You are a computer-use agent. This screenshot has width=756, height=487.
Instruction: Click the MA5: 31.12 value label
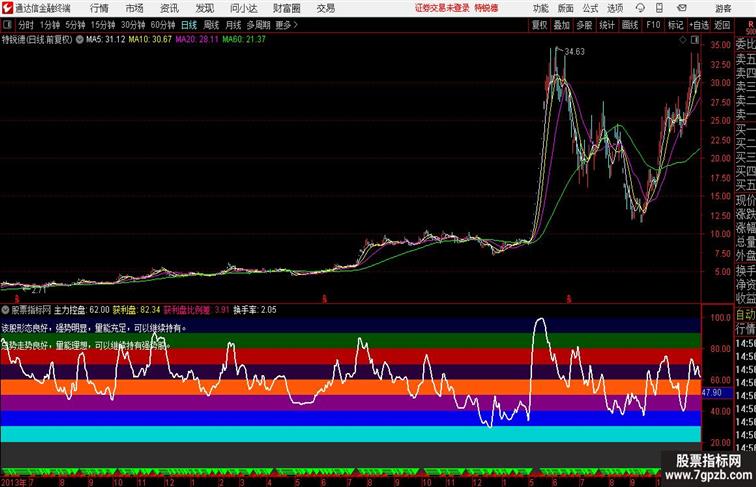point(106,40)
